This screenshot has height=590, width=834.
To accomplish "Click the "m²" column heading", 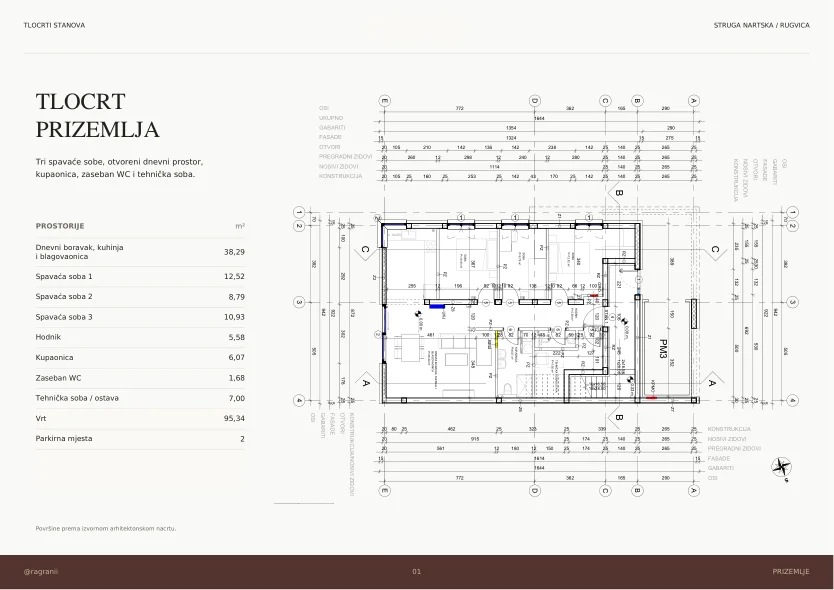I will (240, 226).
